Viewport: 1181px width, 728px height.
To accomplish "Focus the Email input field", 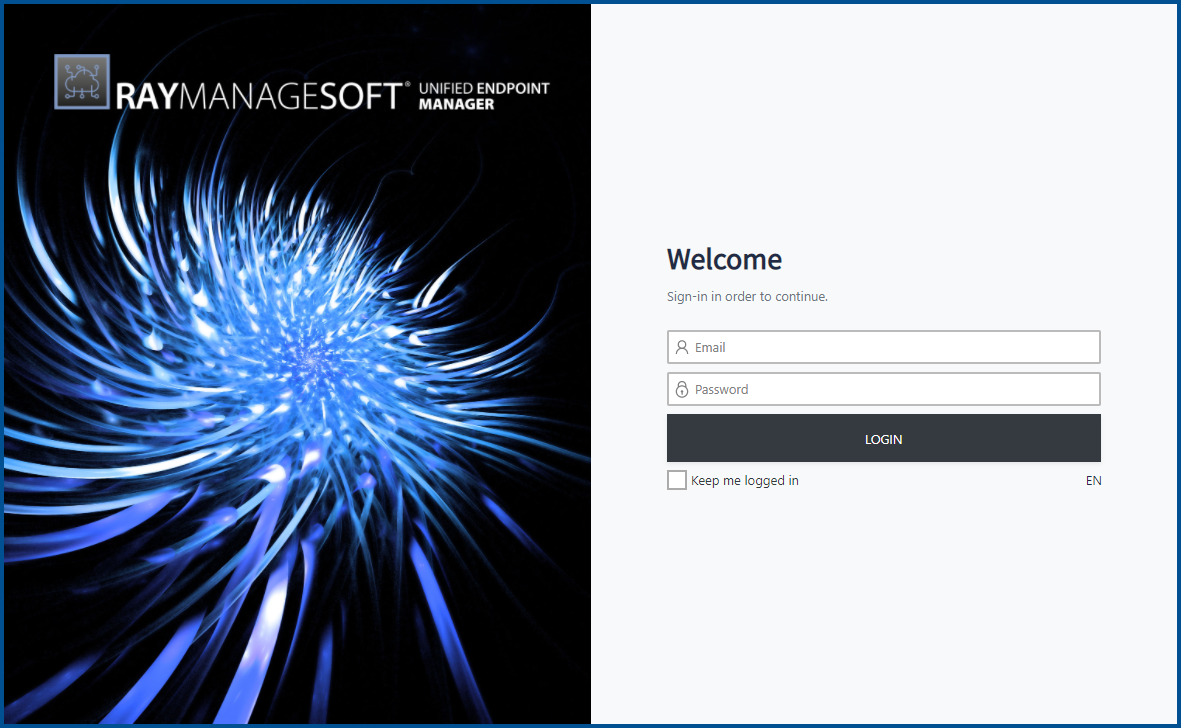I will click(x=883, y=346).
